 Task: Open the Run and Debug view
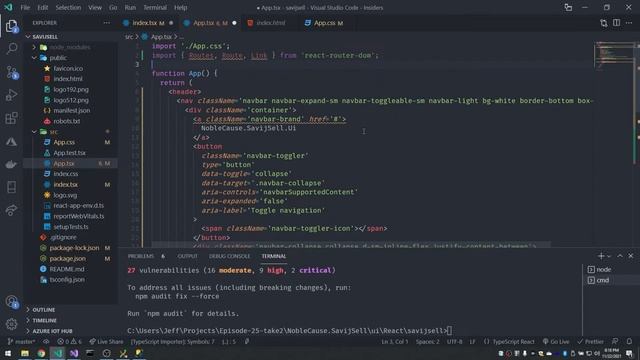click(x=11, y=95)
